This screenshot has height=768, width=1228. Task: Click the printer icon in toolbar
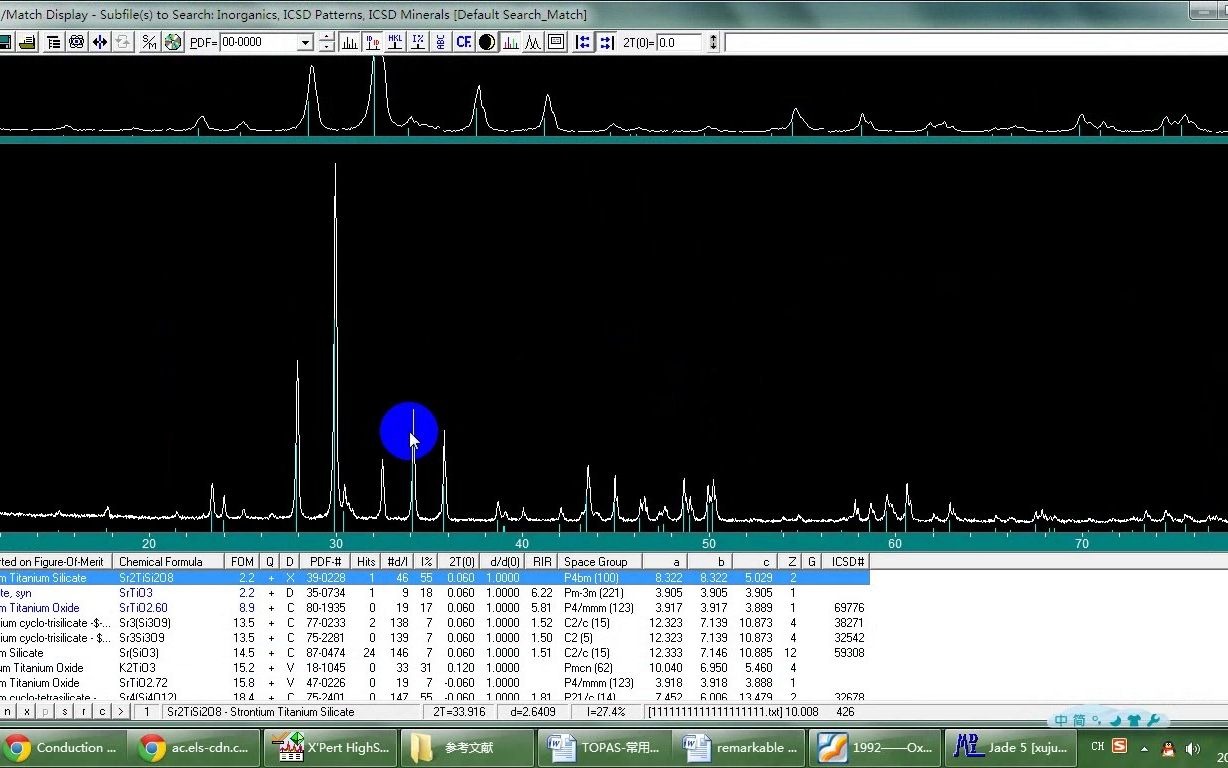point(28,42)
